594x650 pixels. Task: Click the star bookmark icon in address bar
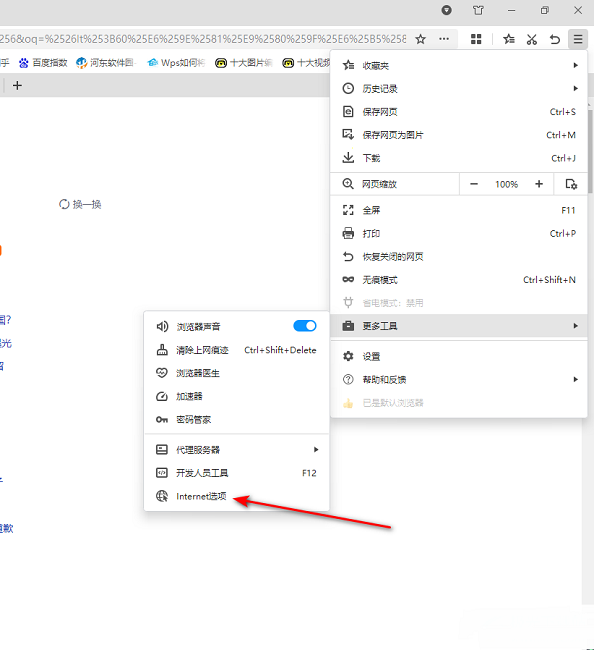(x=420, y=39)
